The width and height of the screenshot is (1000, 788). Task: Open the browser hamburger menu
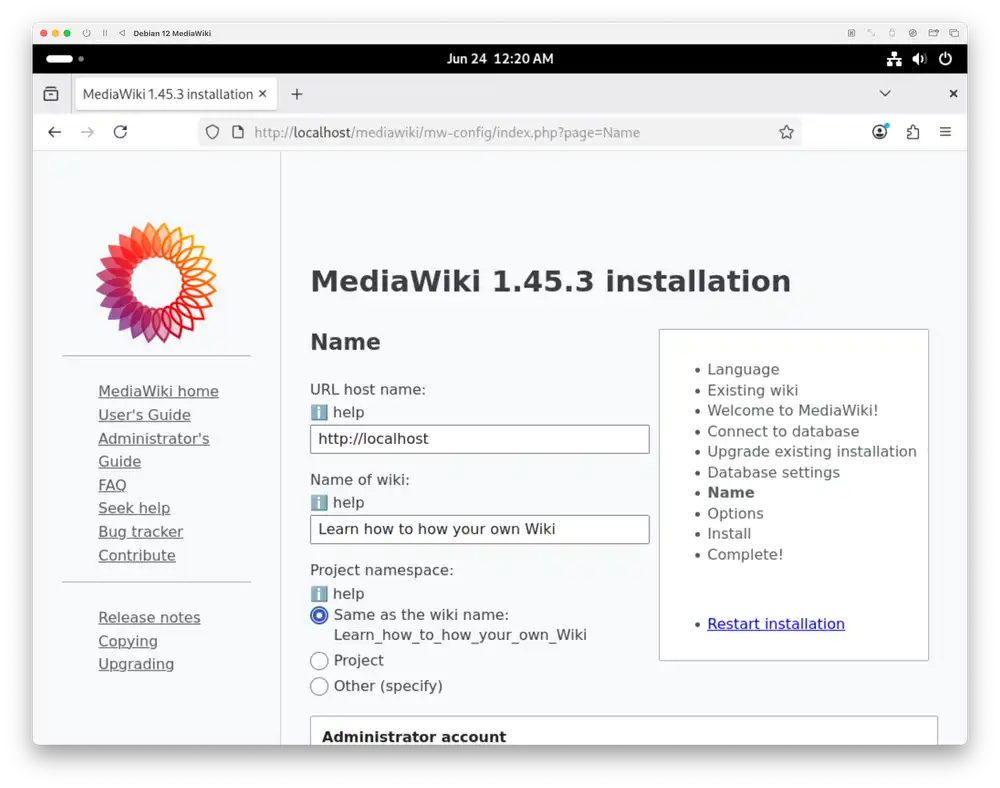pyautogui.click(x=945, y=132)
